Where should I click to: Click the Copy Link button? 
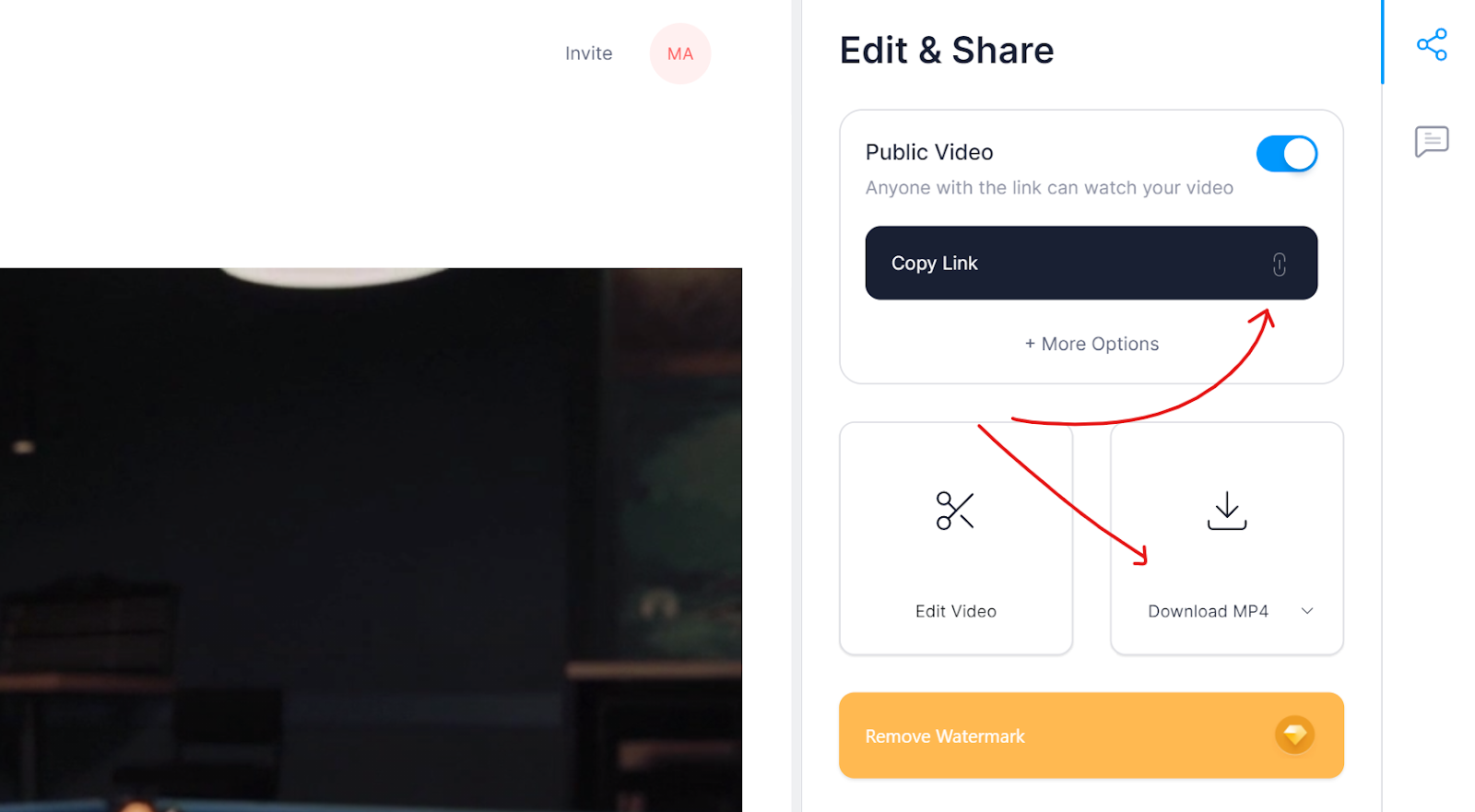pyautogui.click(x=1091, y=263)
